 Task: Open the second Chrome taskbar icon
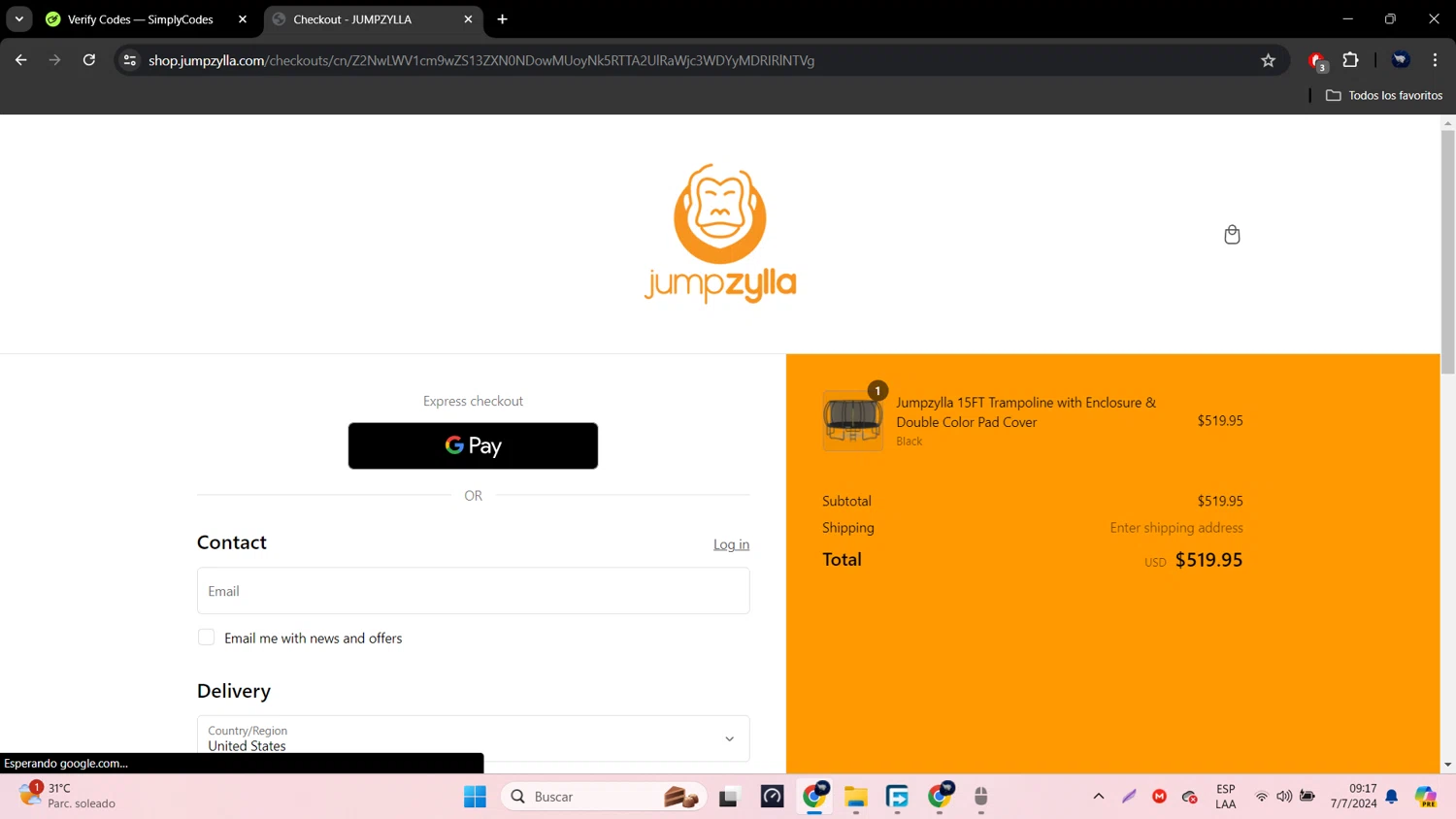coord(940,796)
